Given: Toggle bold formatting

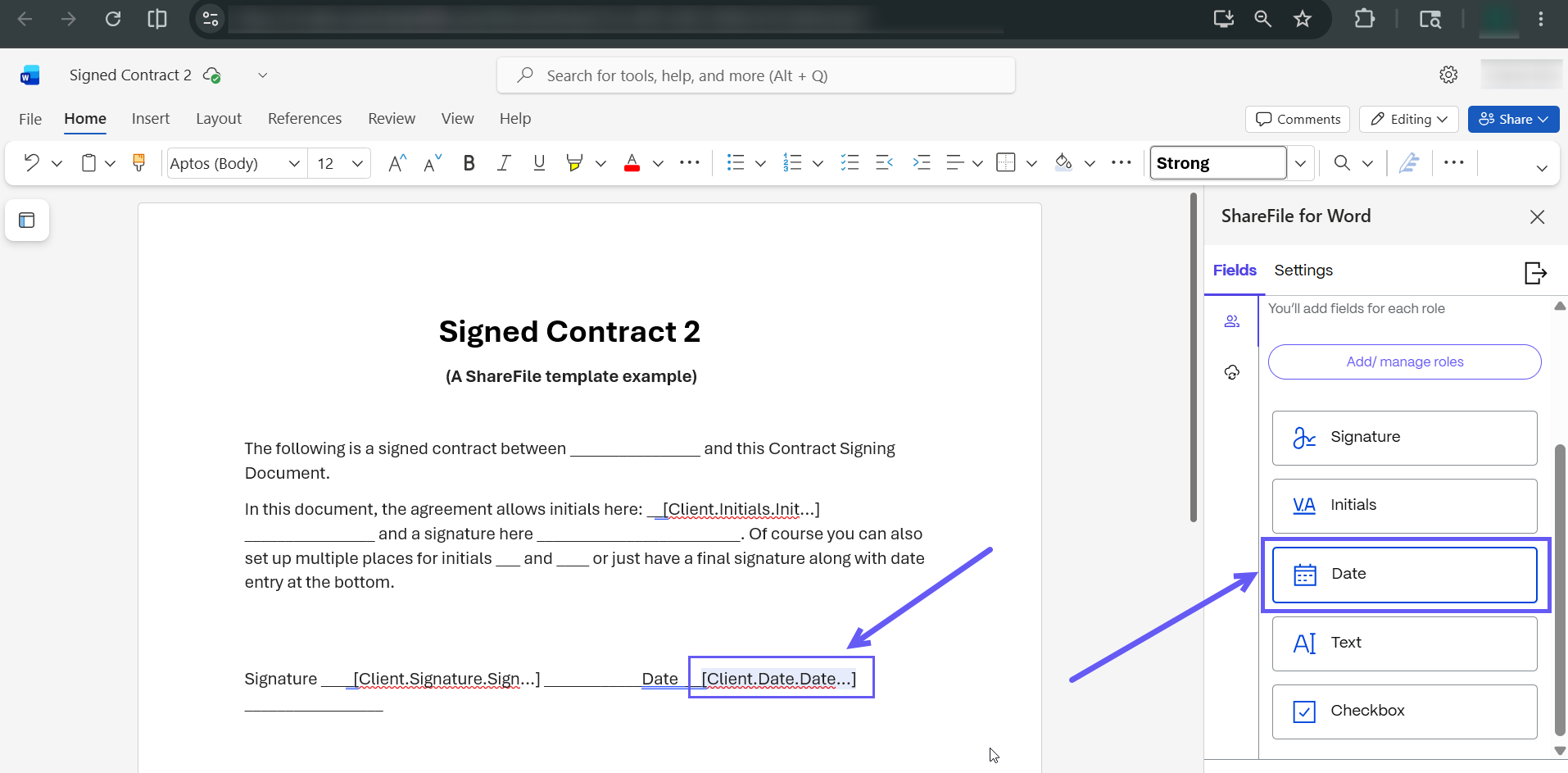Looking at the screenshot, I should tap(469, 162).
